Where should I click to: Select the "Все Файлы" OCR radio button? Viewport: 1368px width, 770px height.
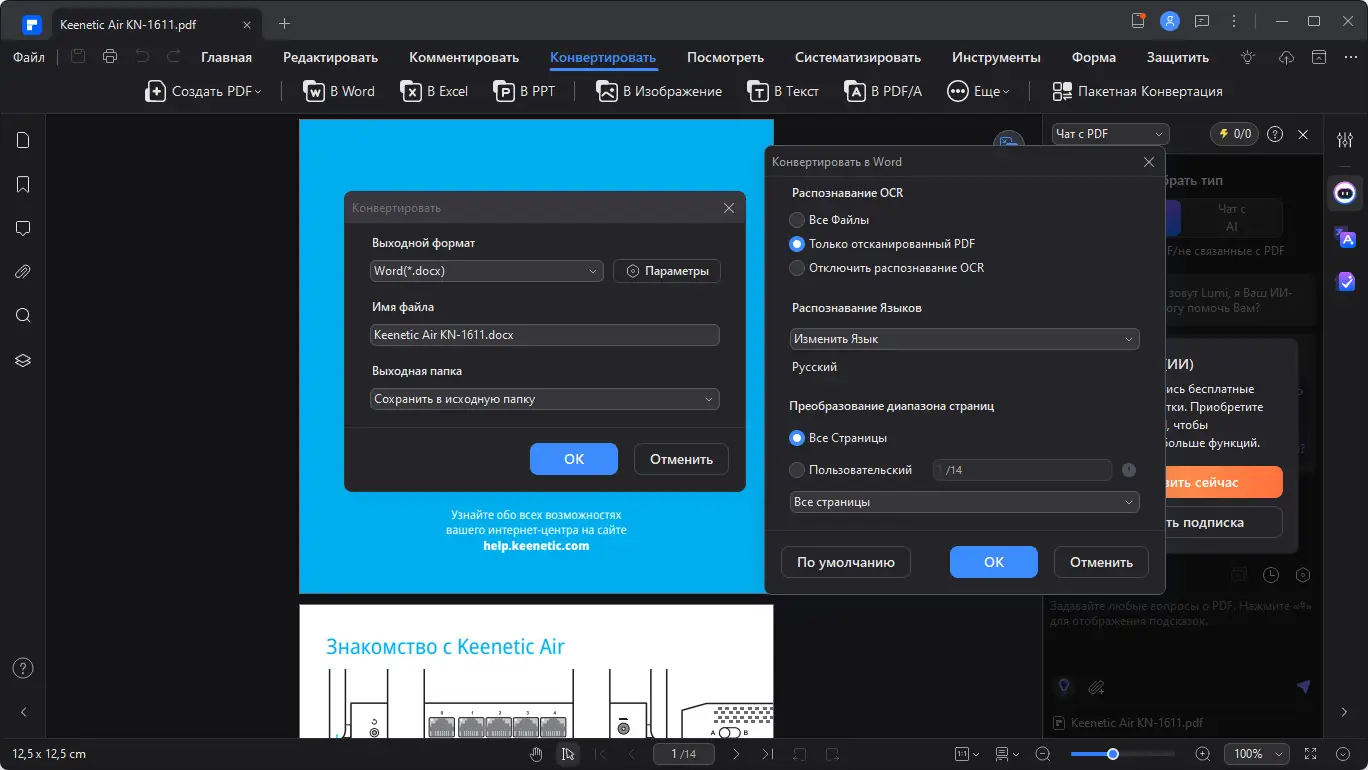797,220
